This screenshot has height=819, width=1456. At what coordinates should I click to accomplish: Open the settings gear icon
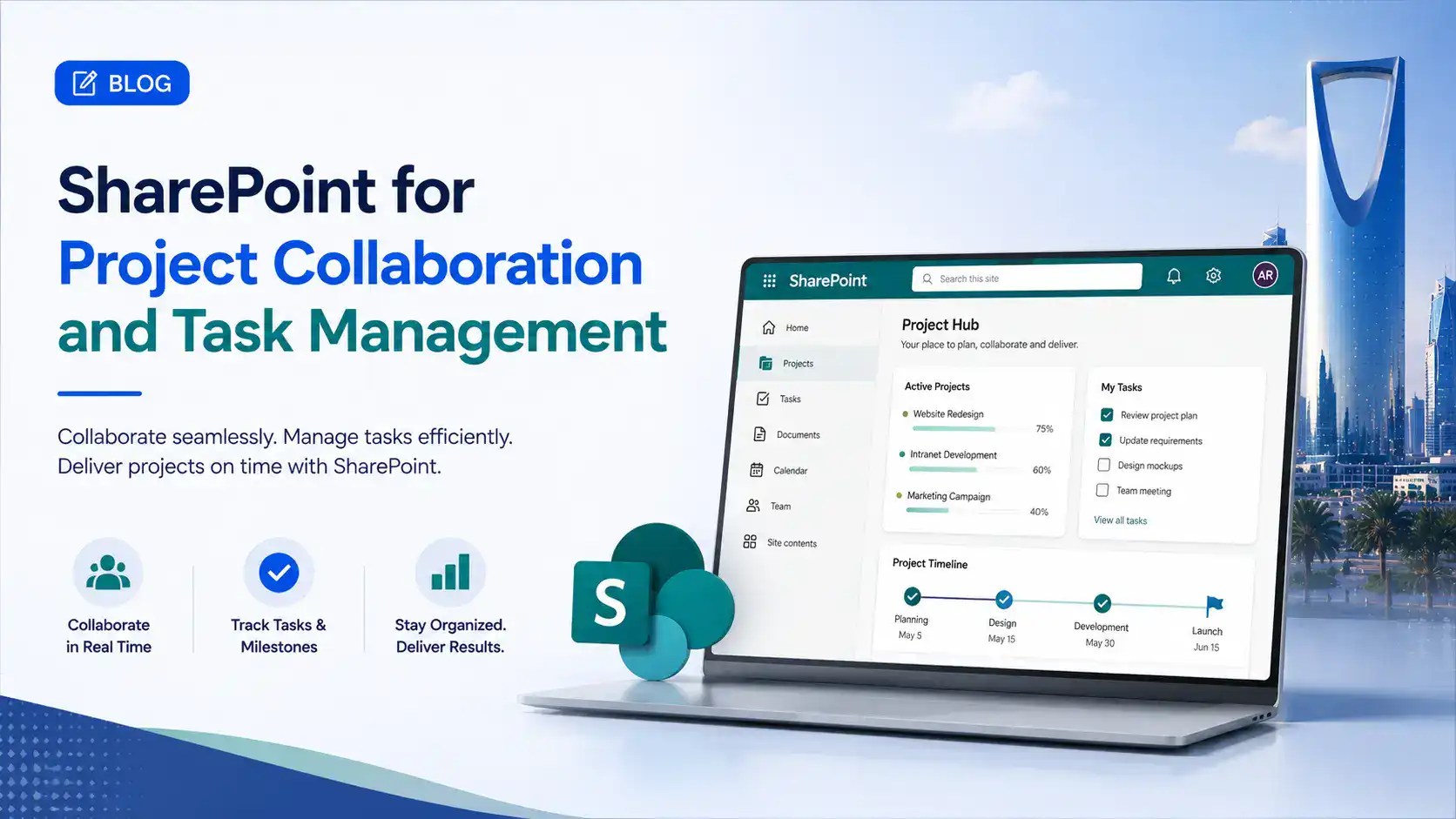(1213, 276)
